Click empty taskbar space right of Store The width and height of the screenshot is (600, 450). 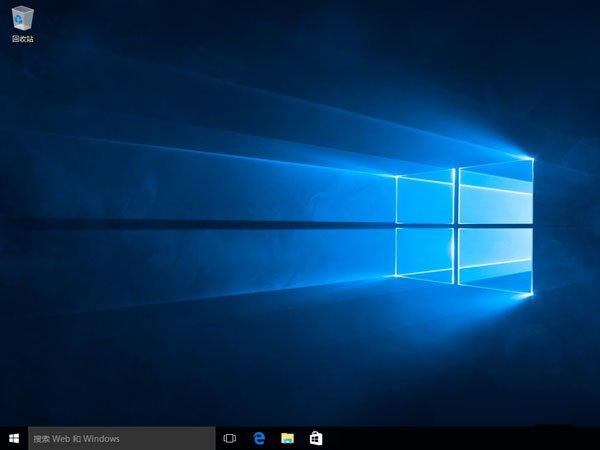pyautogui.click(x=450, y=438)
